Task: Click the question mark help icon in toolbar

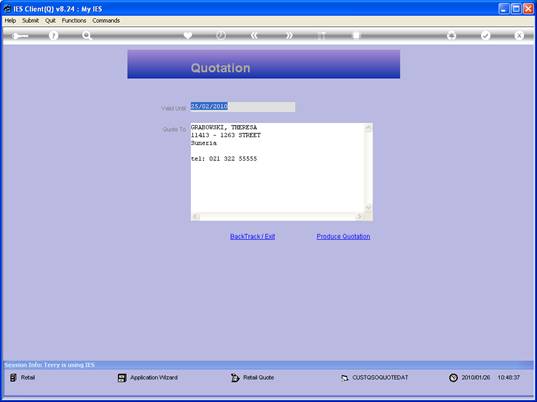Action: (53, 35)
